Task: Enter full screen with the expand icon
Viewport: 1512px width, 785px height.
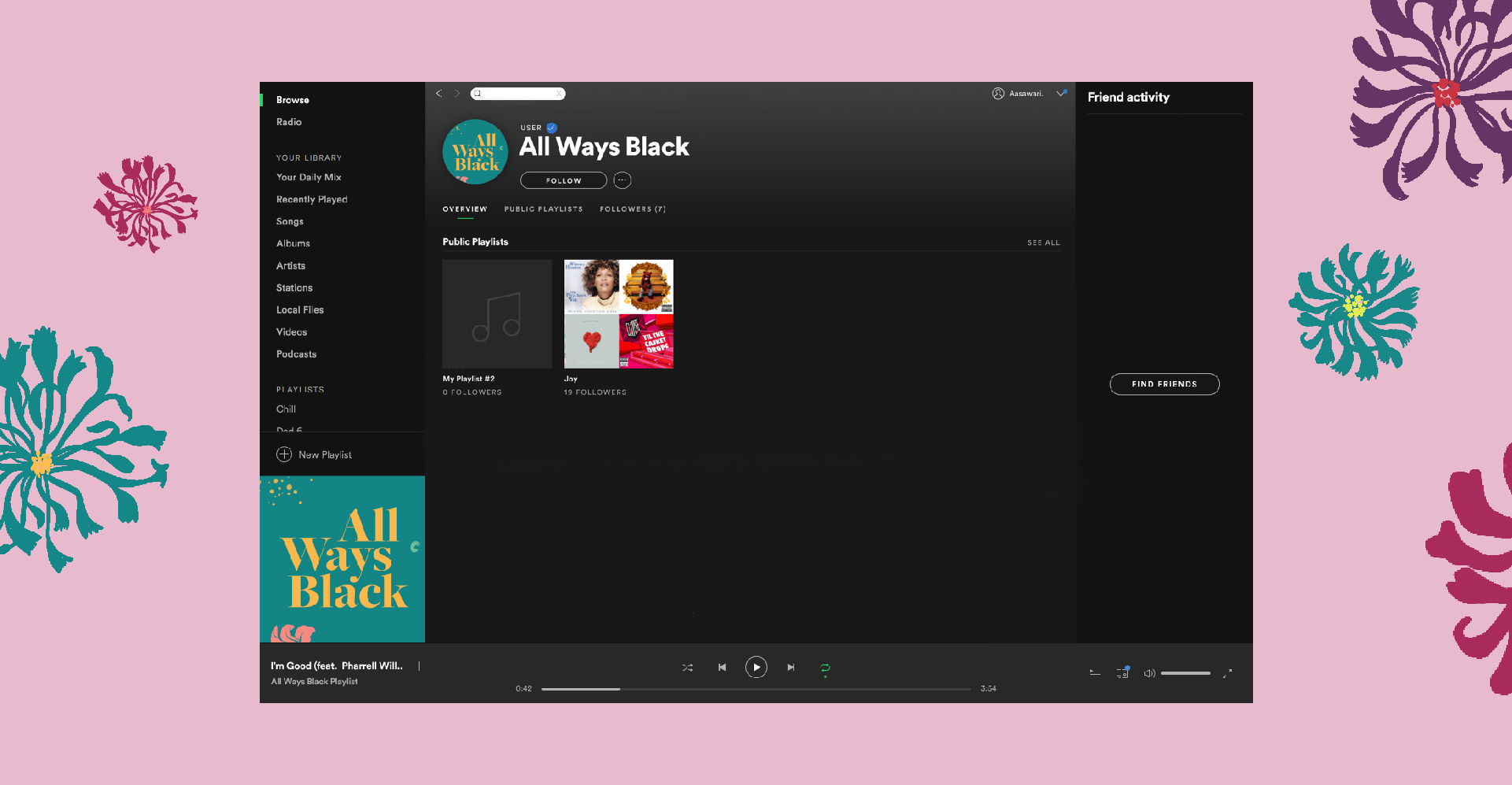Action: tap(1227, 673)
